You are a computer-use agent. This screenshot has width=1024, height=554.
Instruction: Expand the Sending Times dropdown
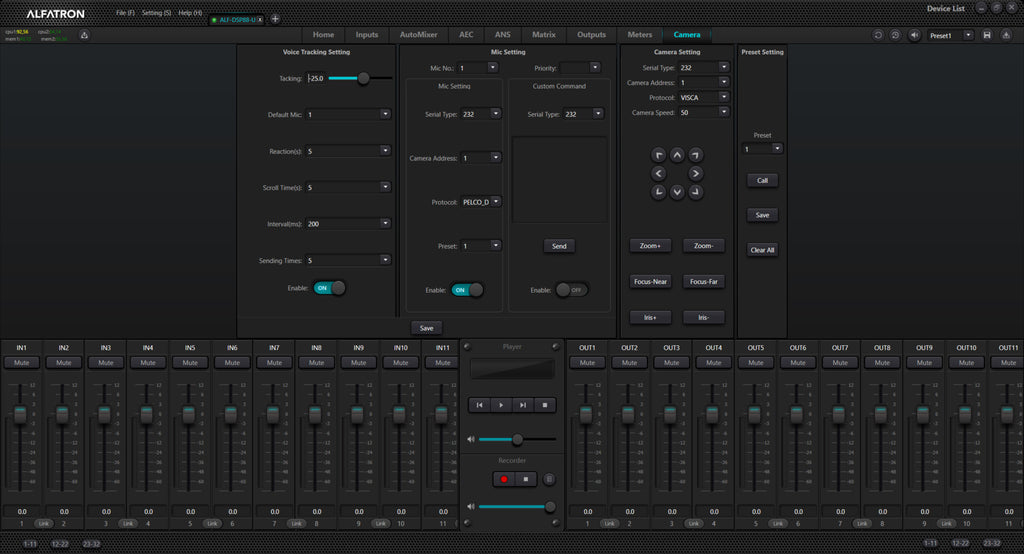pyautogui.click(x=385, y=260)
